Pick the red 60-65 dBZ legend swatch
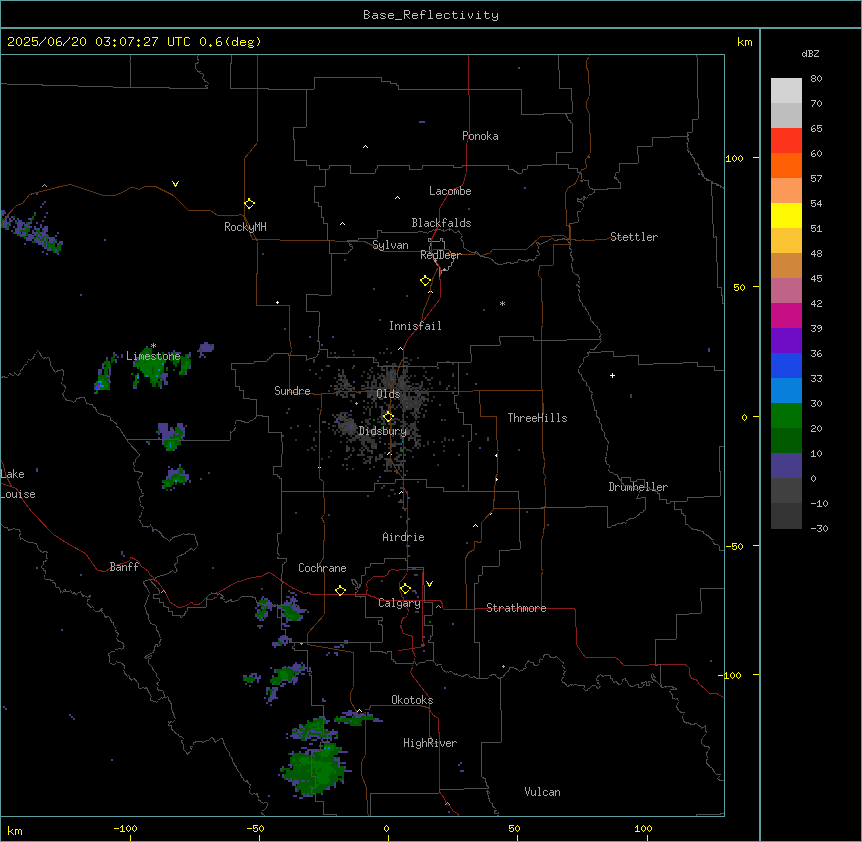The width and height of the screenshot is (862, 842). [x=786, y=141]
